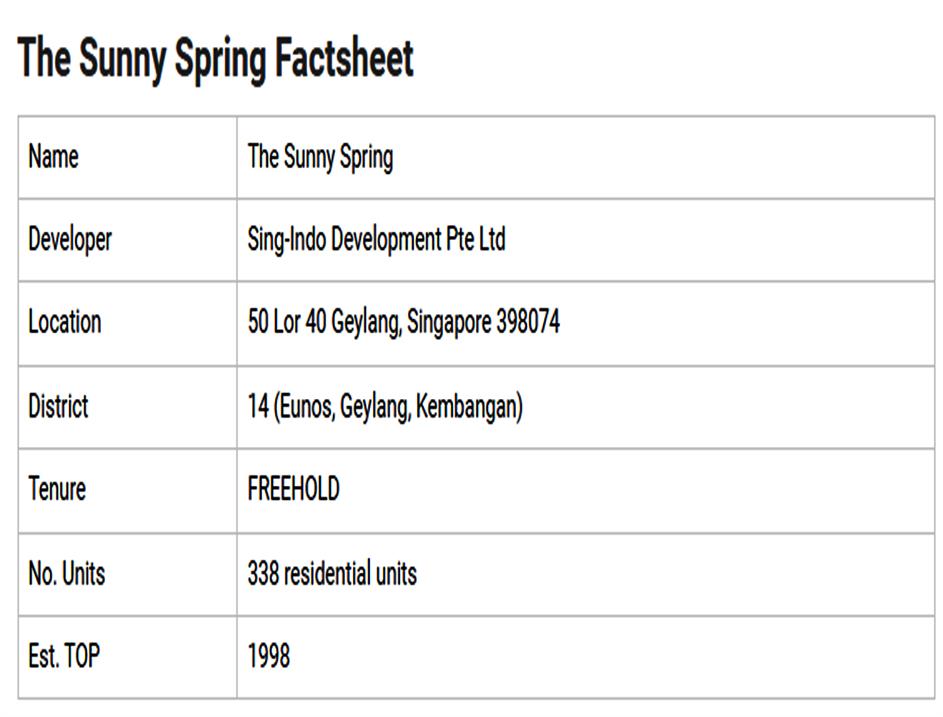
Task: Select the year 1998 value
Action: coord(269,656)
